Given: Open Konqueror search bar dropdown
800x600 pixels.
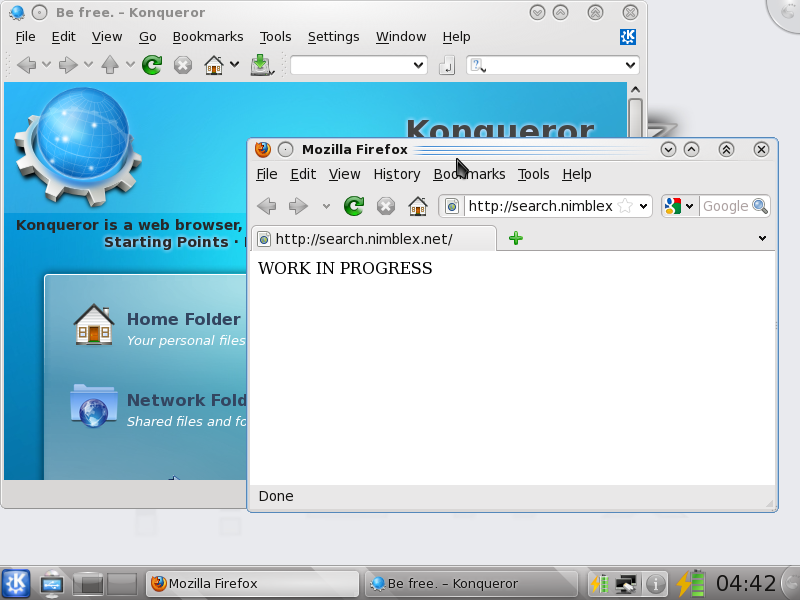Looking at the screenshot, I should click(x=630, y=65).
